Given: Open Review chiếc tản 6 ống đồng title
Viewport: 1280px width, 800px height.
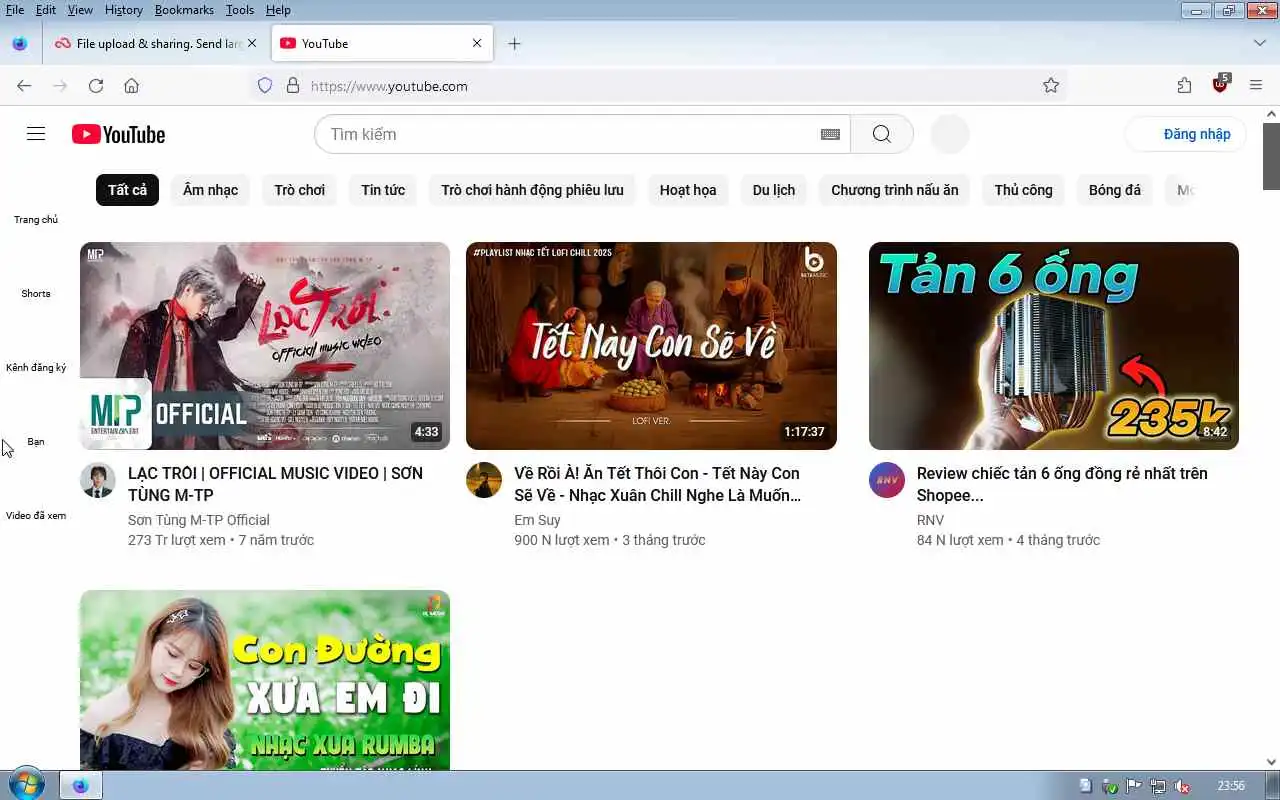Looking at the screenshot, I should point(1062,484).
